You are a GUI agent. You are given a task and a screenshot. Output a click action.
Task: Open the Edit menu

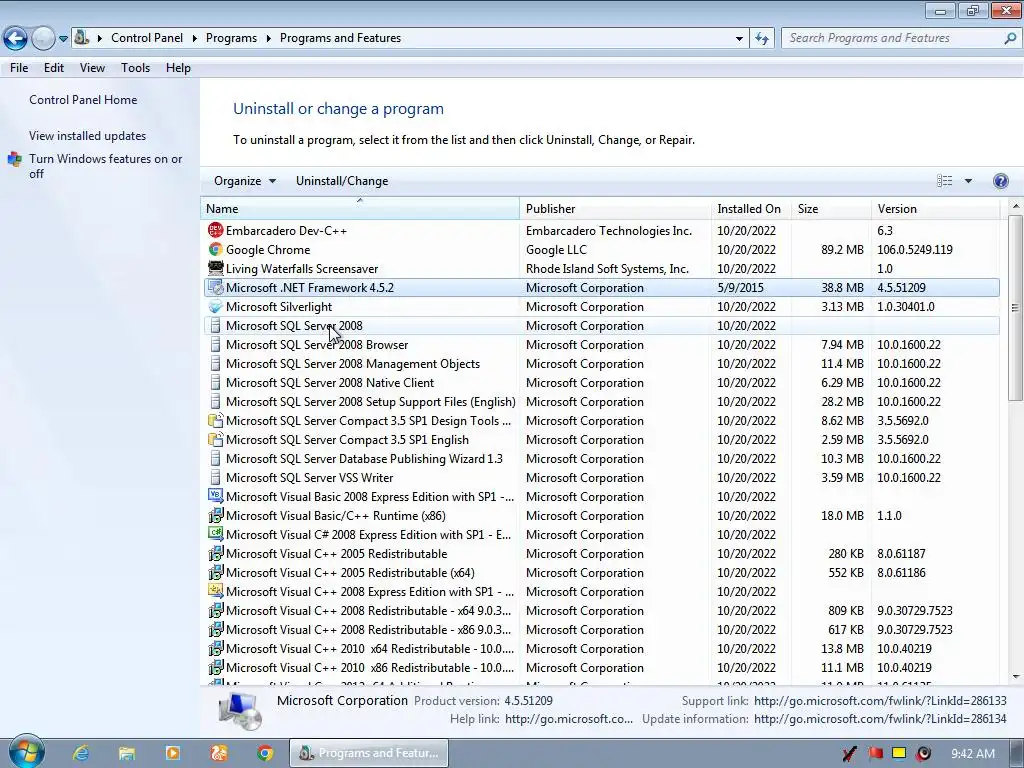pos(54,68)
